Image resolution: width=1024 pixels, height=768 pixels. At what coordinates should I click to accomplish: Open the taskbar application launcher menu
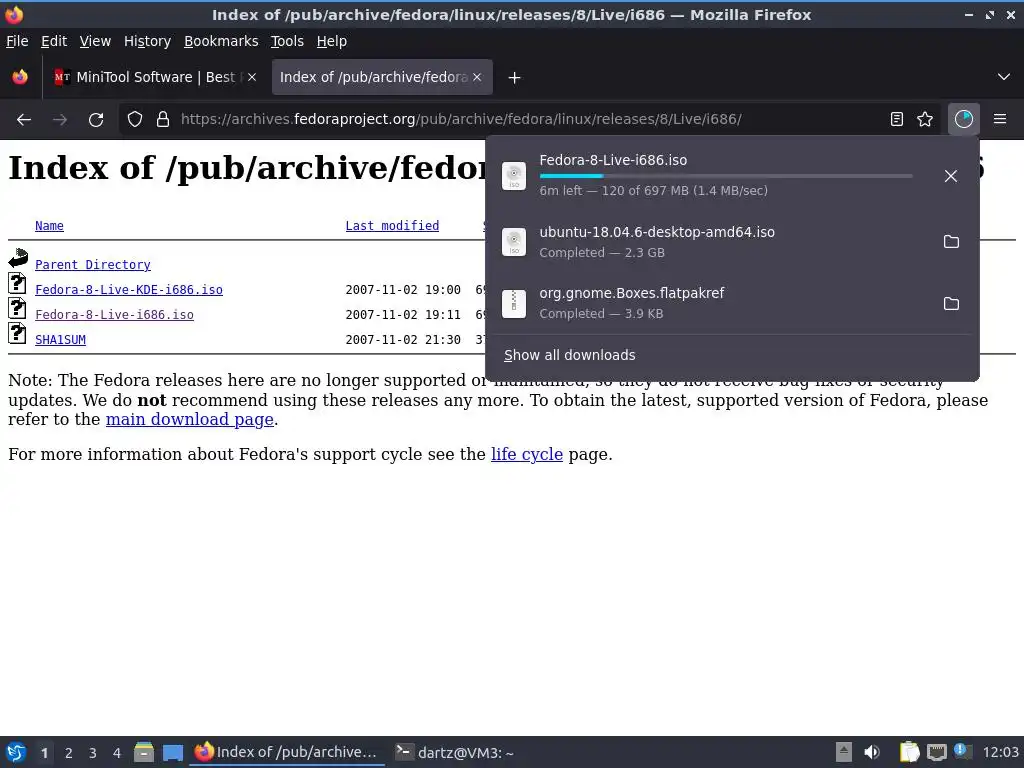click(x=16, y=752)
